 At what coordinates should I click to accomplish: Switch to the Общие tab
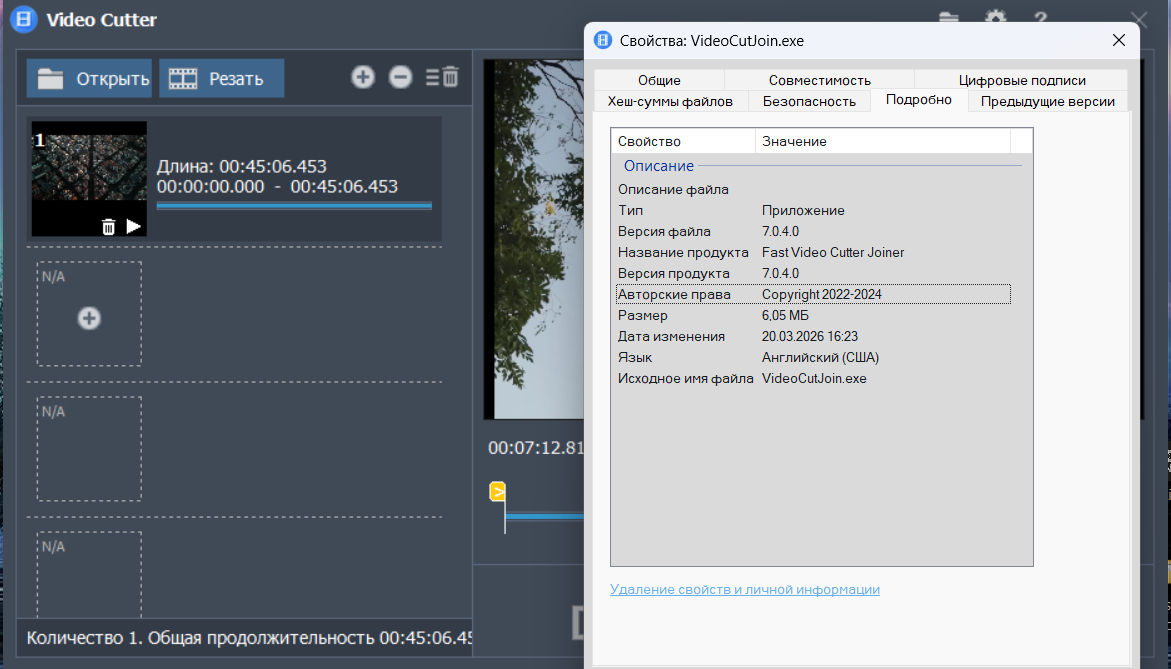(659, 80)
